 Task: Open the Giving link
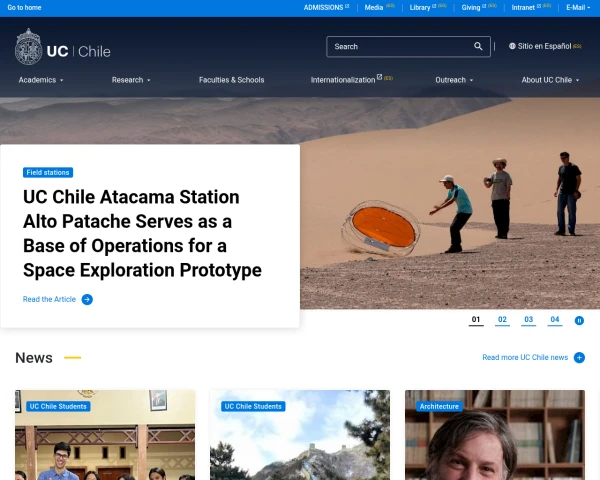(471, 8)
